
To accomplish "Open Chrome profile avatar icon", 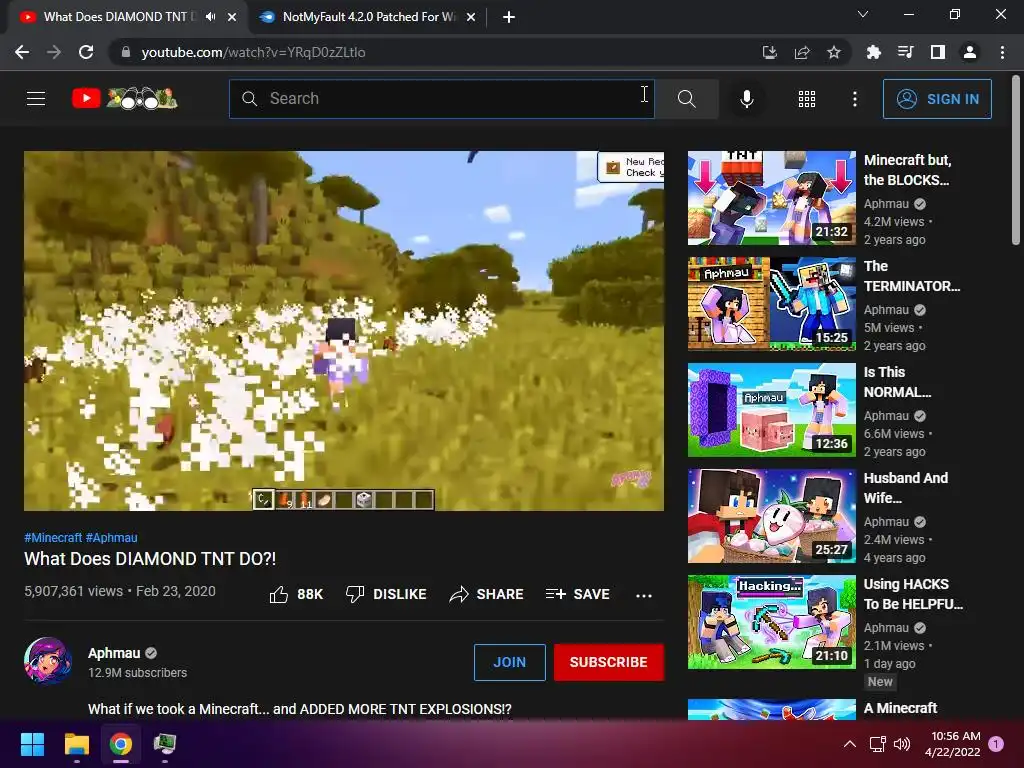I will (970, 52).
